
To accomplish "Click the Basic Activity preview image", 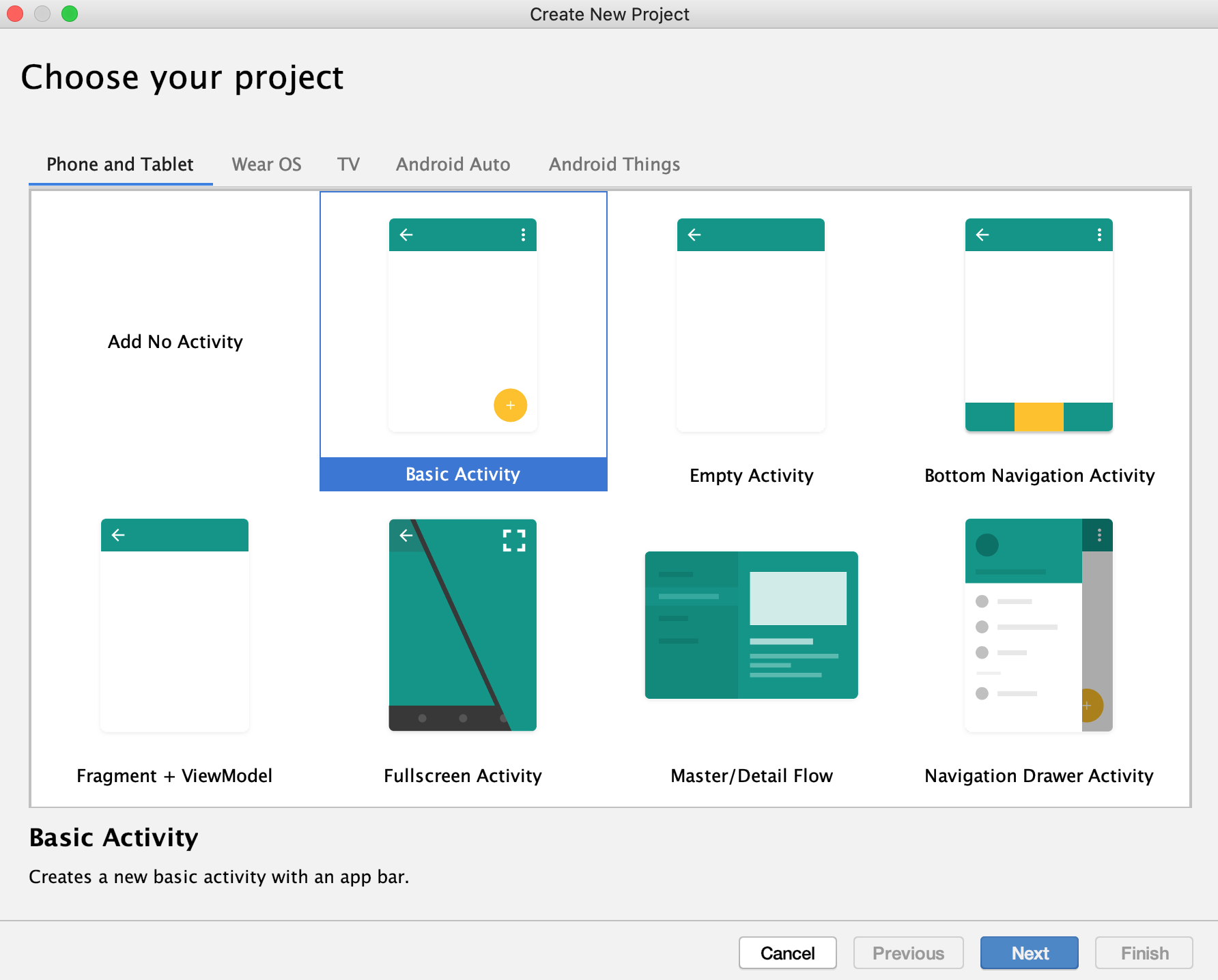I will point(463,324).
